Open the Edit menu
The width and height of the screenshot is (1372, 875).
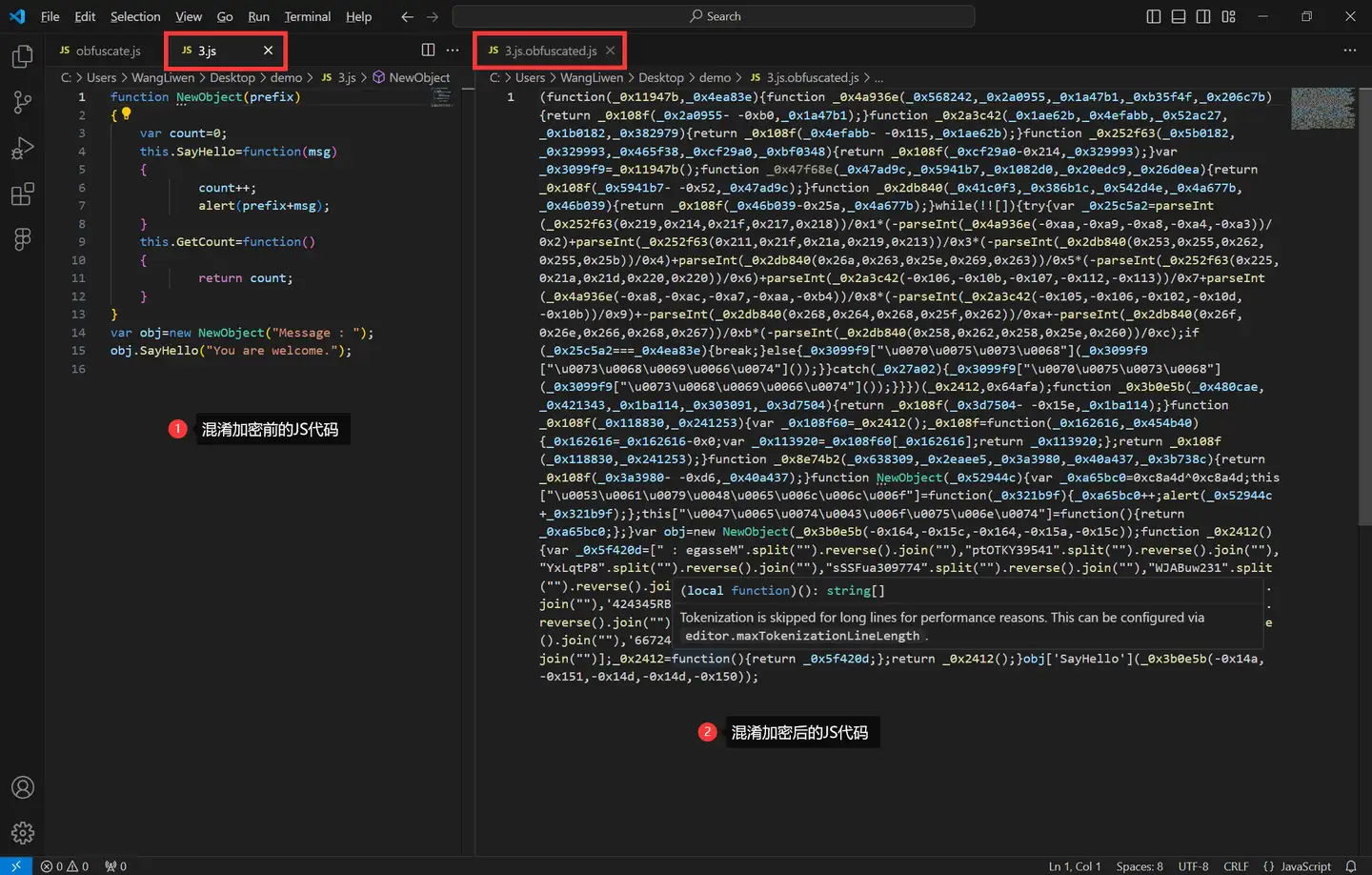(85, 16)
